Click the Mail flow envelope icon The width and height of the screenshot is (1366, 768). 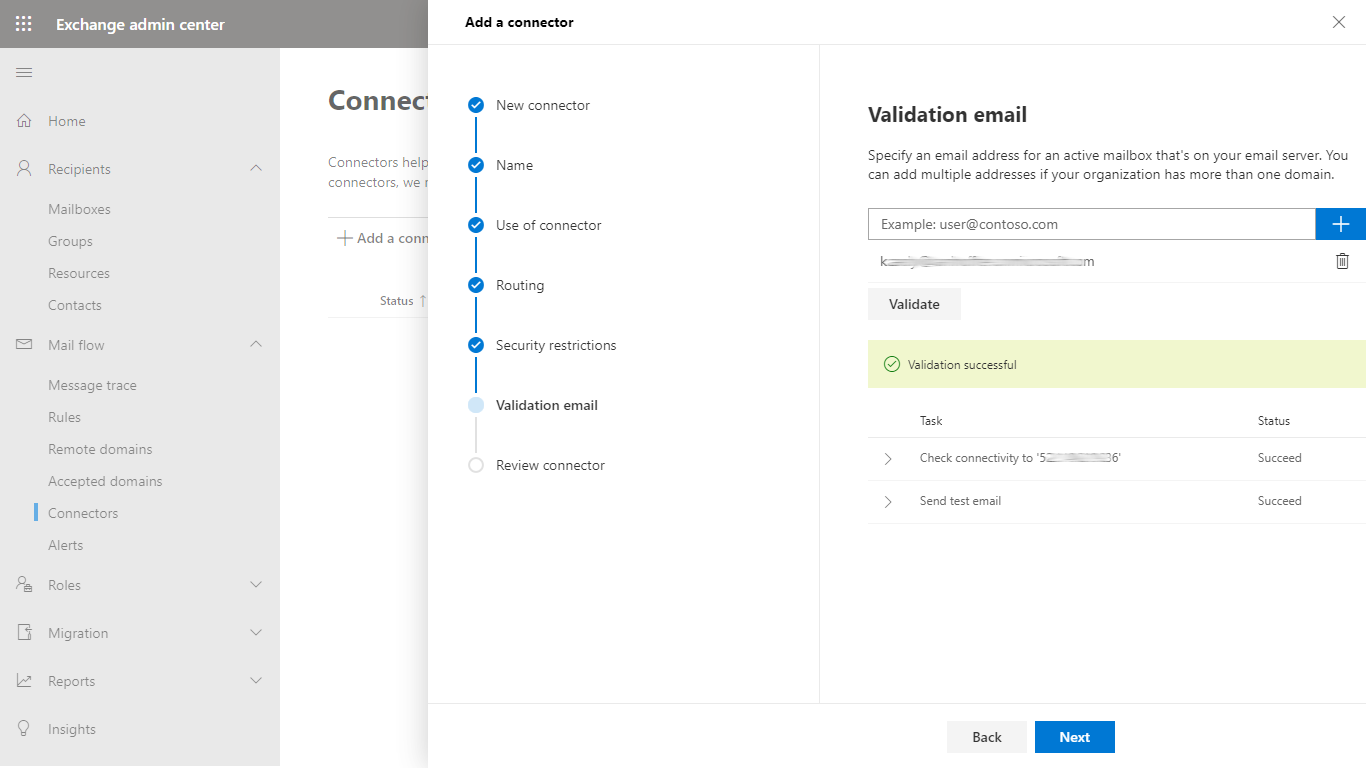(24, 345)
